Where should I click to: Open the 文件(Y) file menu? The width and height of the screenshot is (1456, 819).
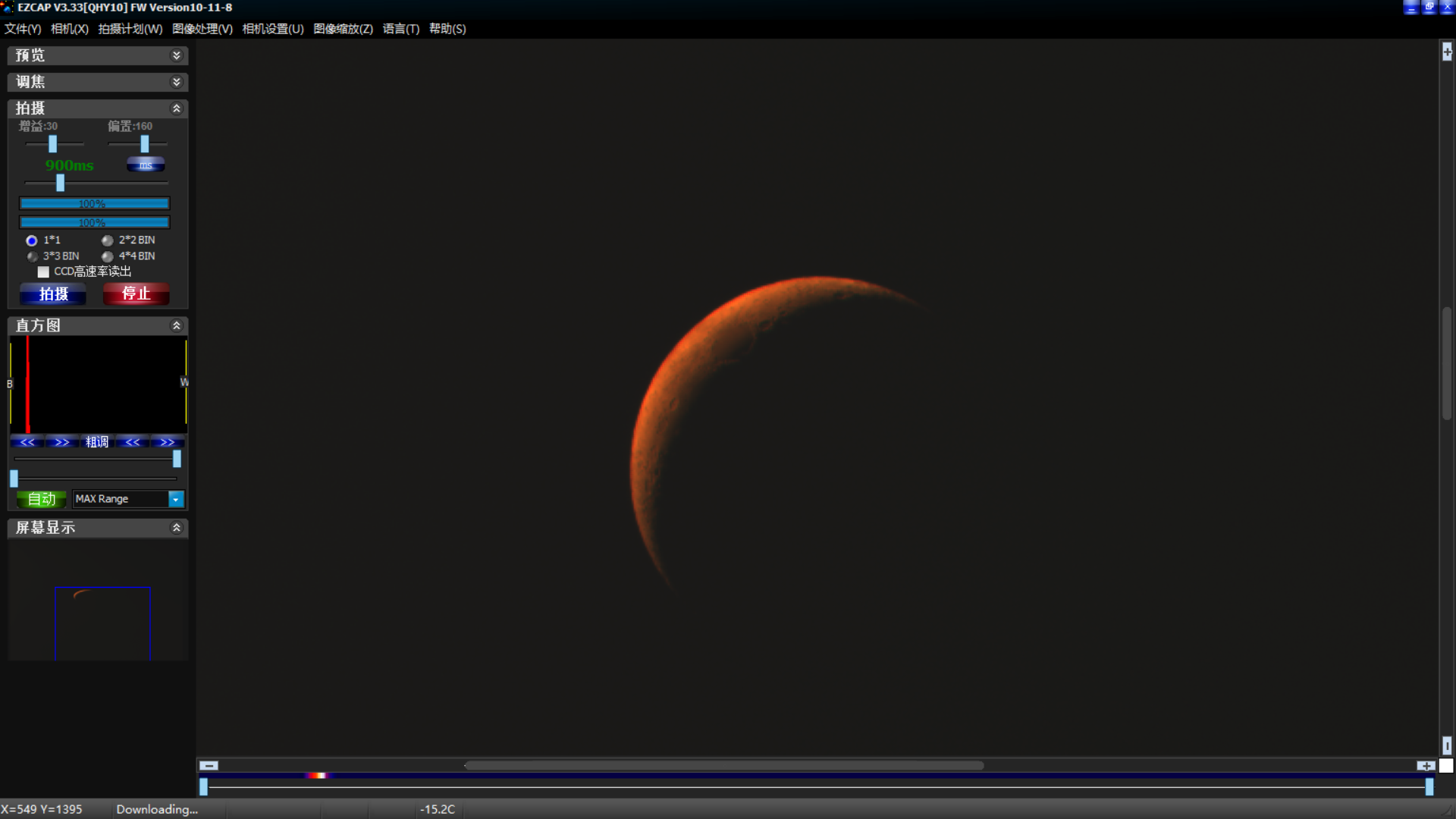coord(23,29)
